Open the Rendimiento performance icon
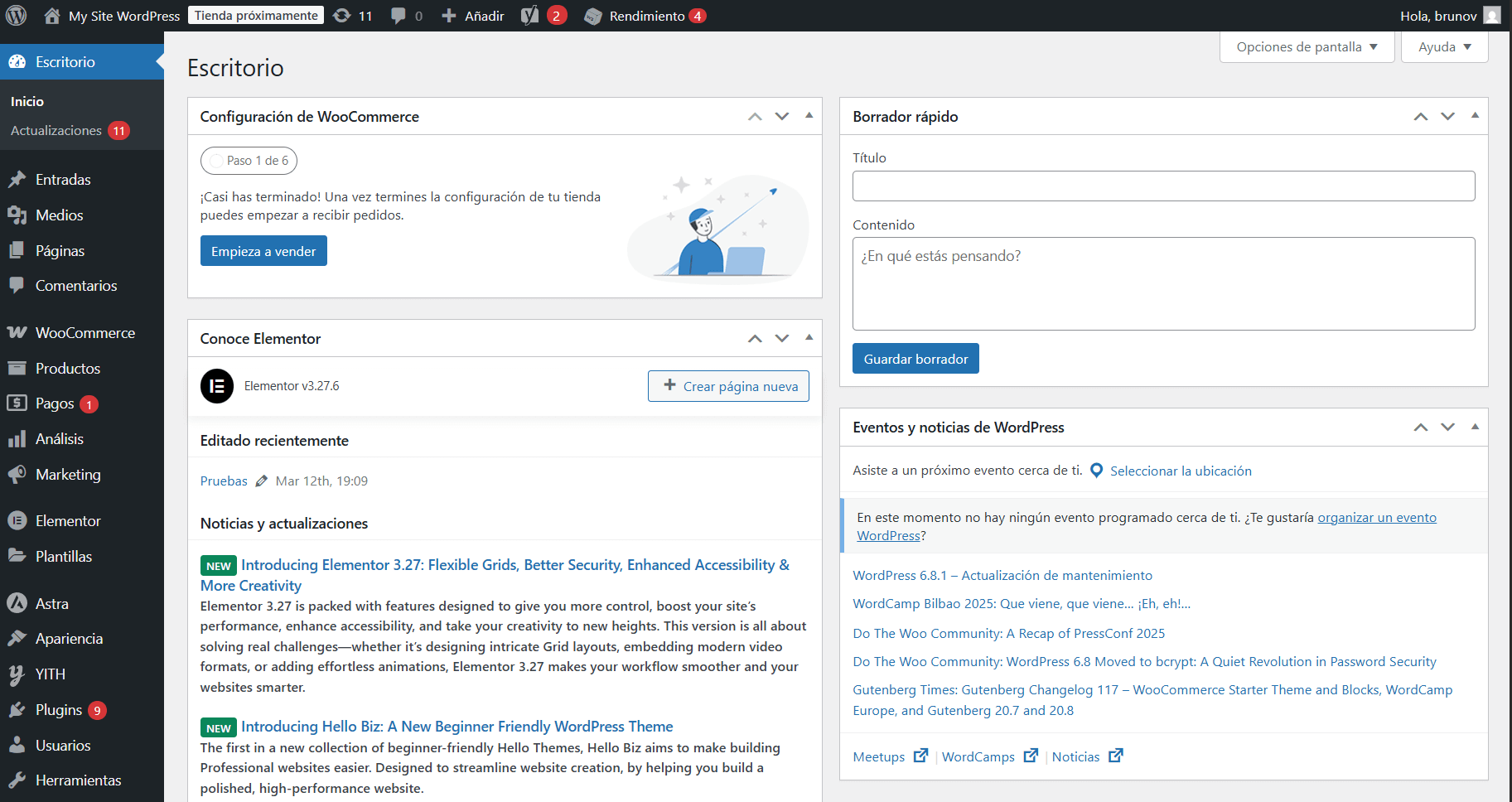Image resolution: width=1512 pixels, height=802 pixels. pyautogui.click(x=593, y=16)
